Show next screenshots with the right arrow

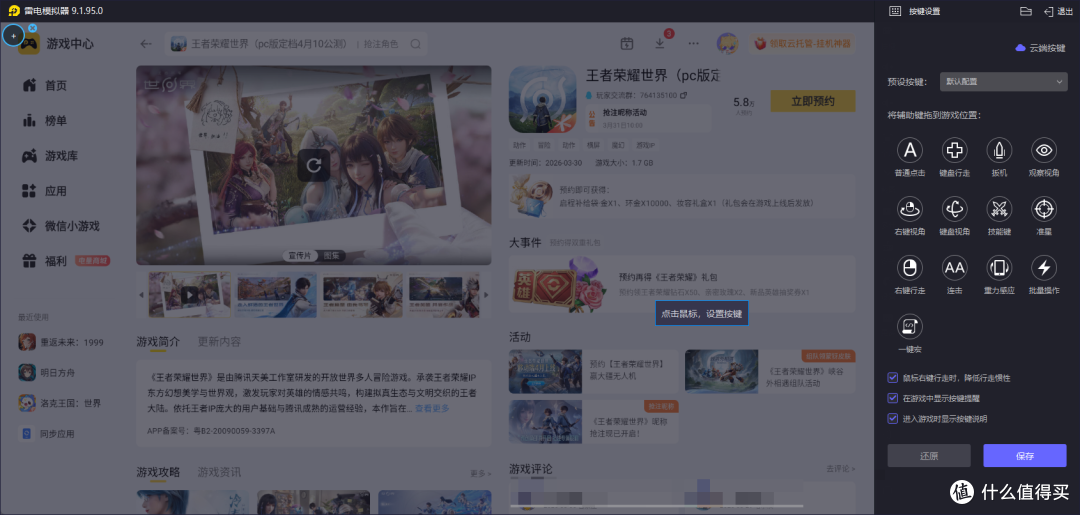click(486, 295)
